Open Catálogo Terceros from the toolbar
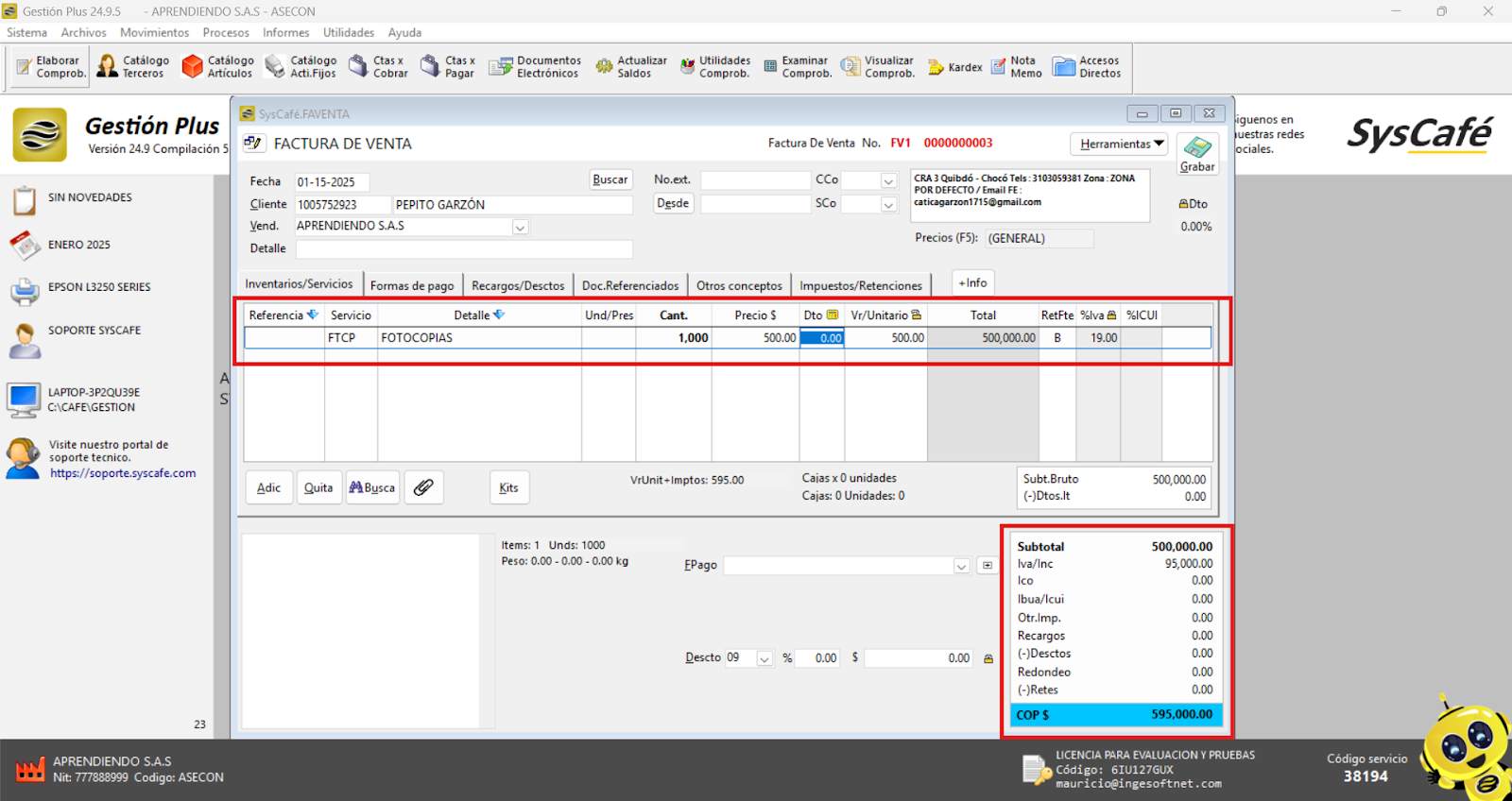1512x801 pixels. point(133,66)
